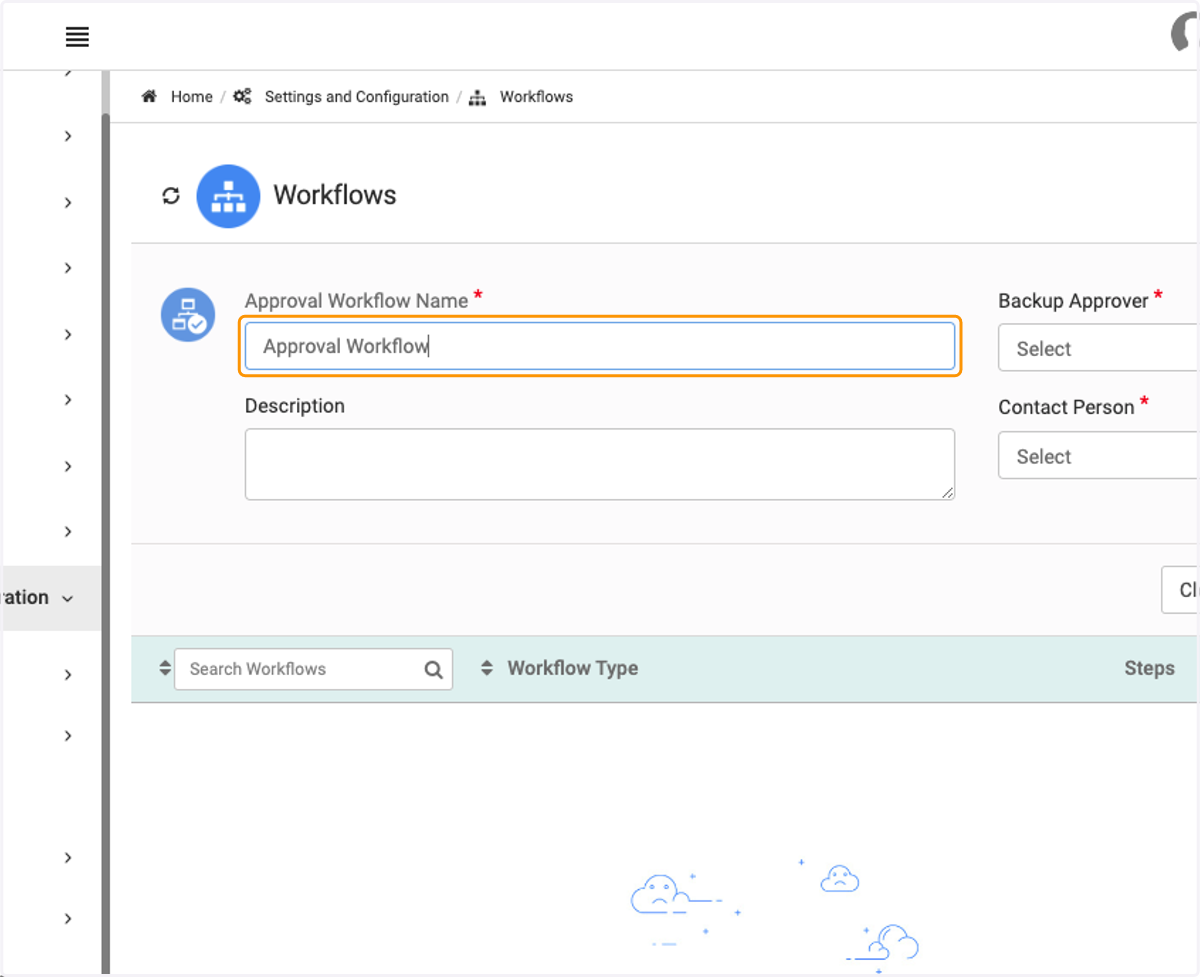Viewport: 1200px width, 977px height.
Task: Click the approval workflow checkmark icon
Action: point(188,315)
